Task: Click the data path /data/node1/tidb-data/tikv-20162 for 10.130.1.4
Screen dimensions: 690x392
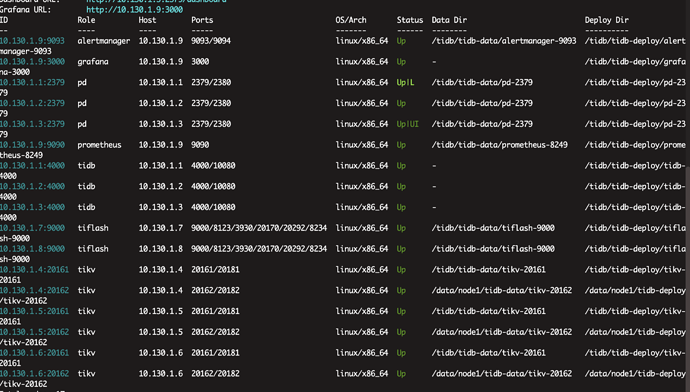Action: [x=502, y=290]
